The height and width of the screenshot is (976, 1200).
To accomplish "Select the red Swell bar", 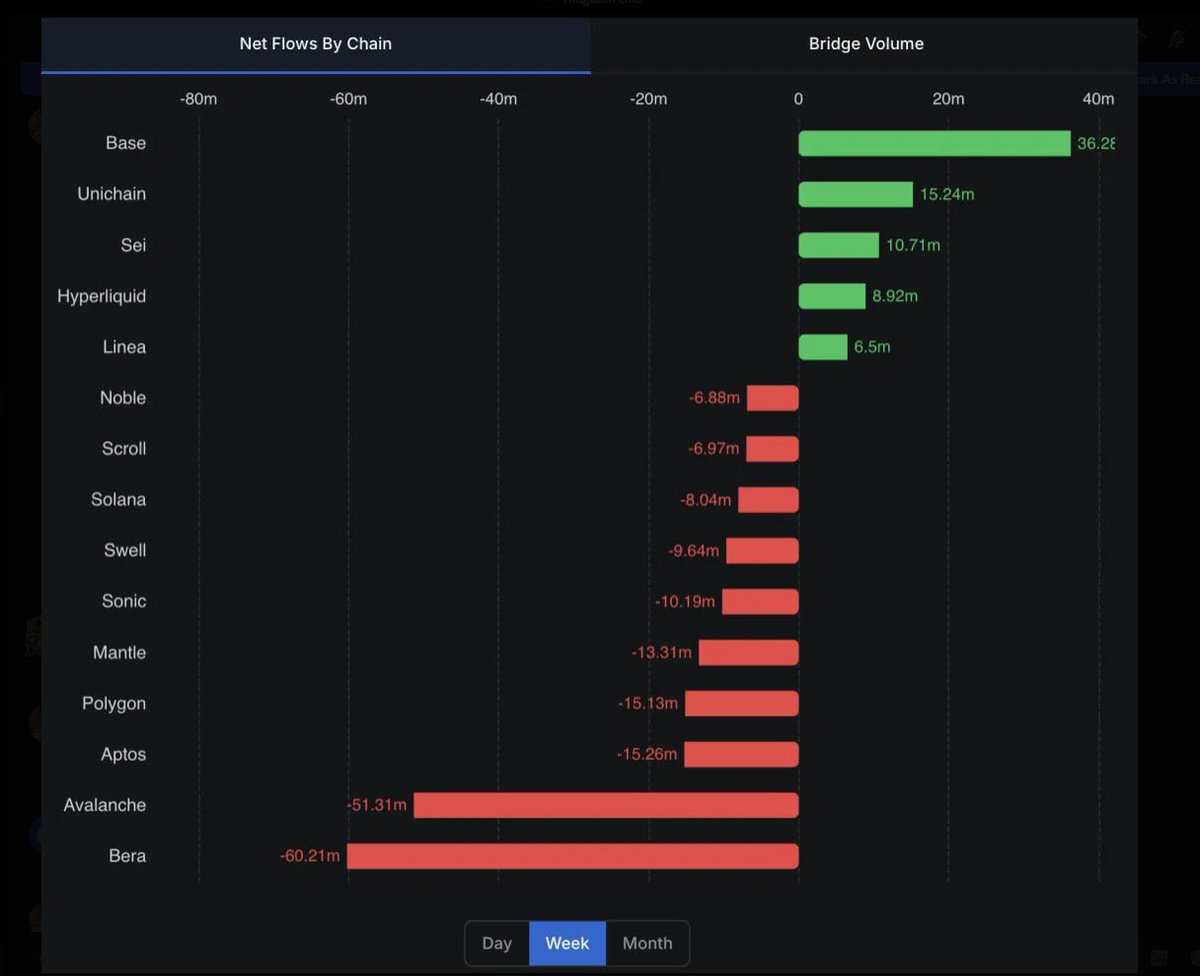I will tap(762, 551).
